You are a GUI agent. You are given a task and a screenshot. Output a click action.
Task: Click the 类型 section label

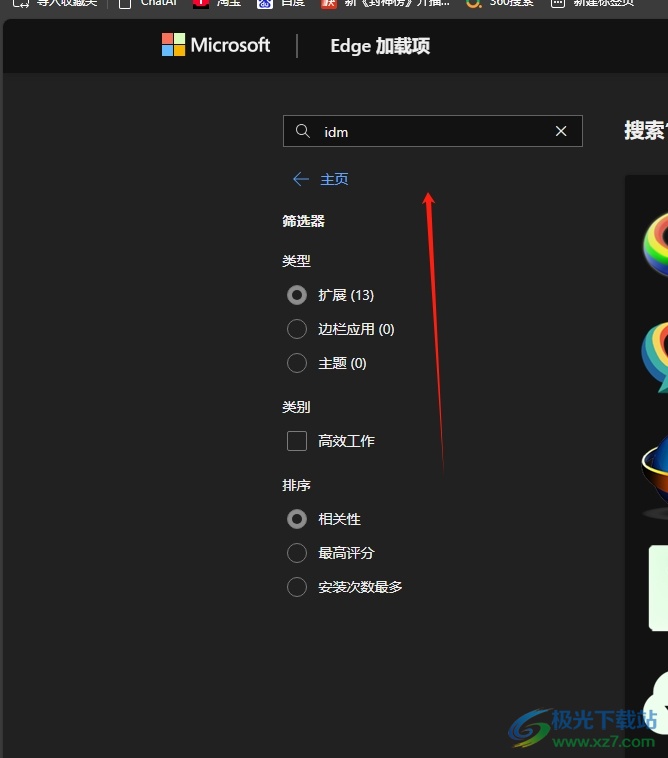pos(296,261)
